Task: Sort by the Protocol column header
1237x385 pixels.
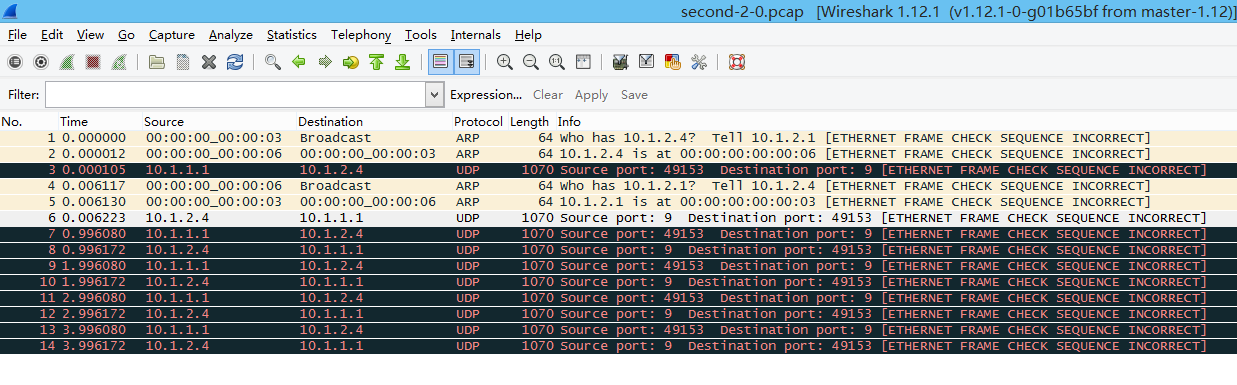Action: pyautogui.click(x=478, y=122)
